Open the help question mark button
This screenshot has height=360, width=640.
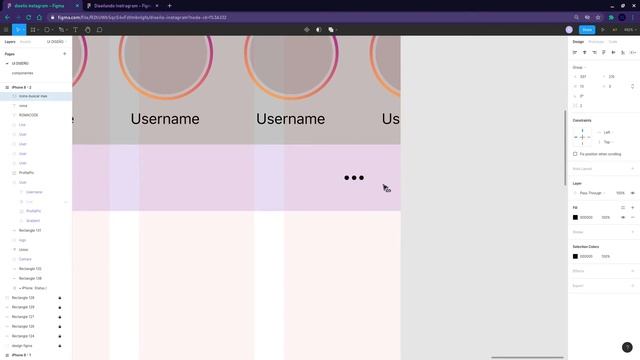pos(627,347)
